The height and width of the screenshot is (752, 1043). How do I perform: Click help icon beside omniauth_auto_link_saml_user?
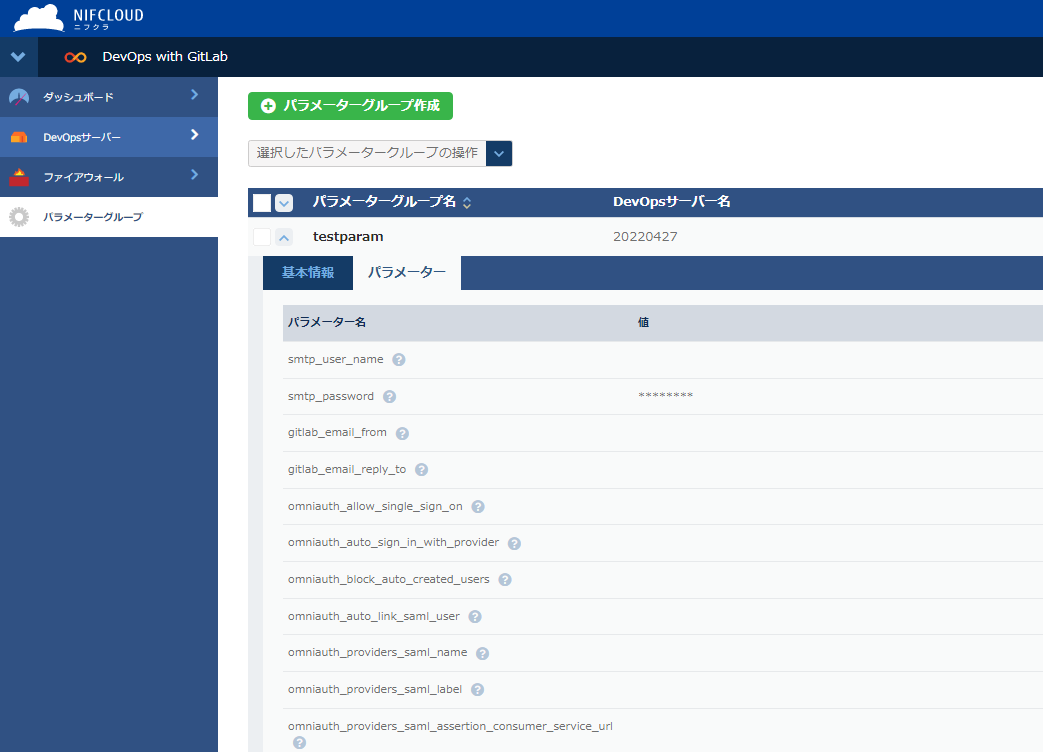475,617
